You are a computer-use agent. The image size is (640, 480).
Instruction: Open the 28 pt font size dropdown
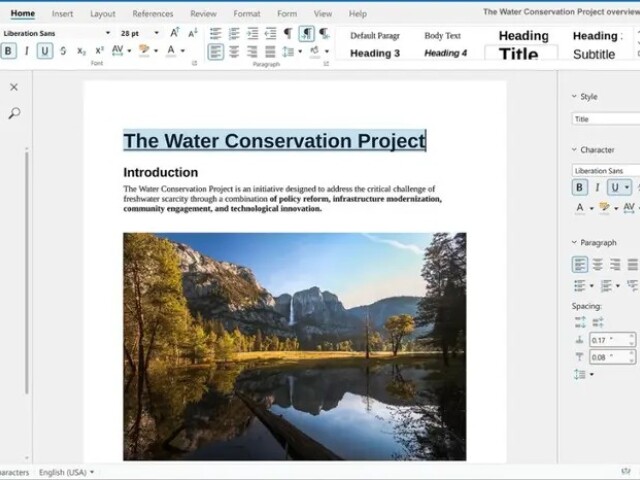click(x=156, y=33)
